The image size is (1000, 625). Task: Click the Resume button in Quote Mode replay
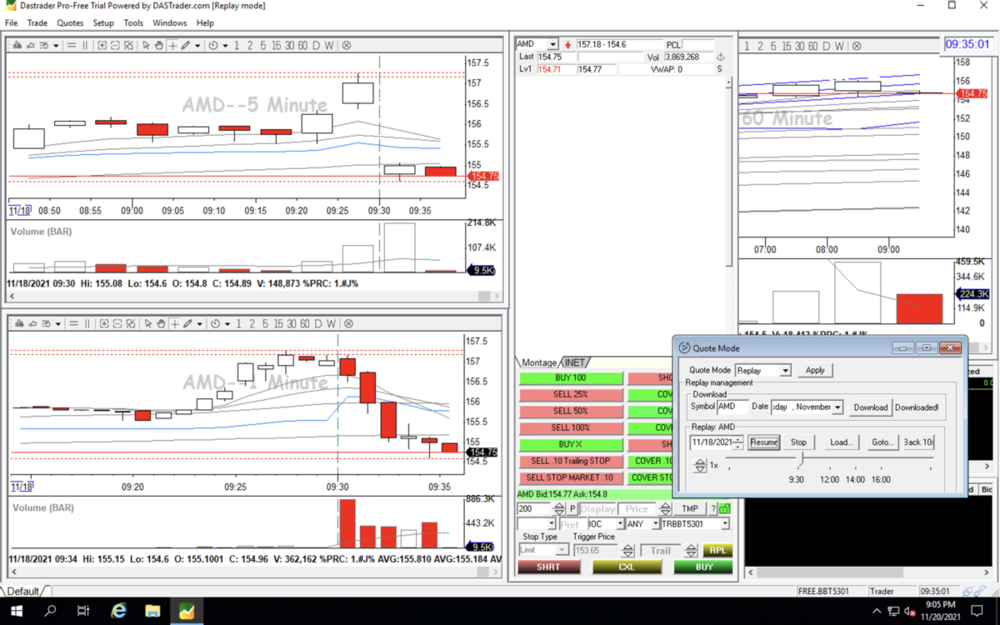point(764,442)
